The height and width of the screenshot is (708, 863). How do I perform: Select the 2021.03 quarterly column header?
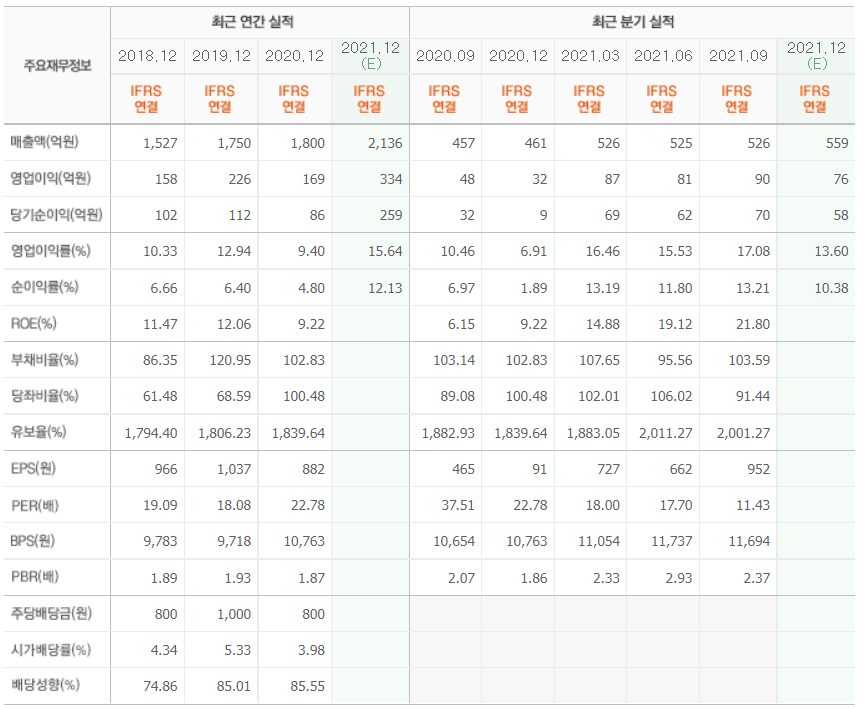coord(590,56)
